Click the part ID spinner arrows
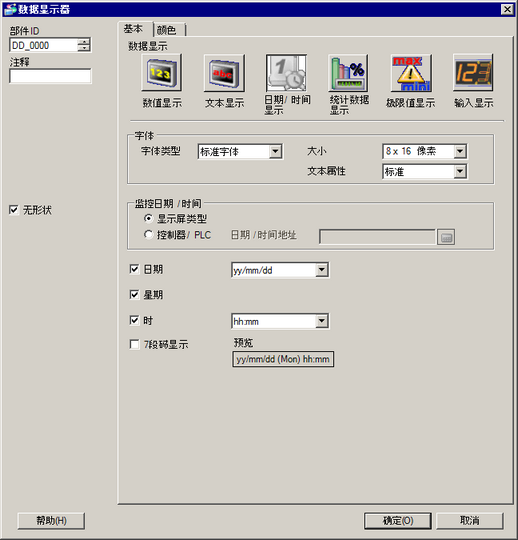Image resolution: width=518 pixels, height=540 pixels. (84, 45)
